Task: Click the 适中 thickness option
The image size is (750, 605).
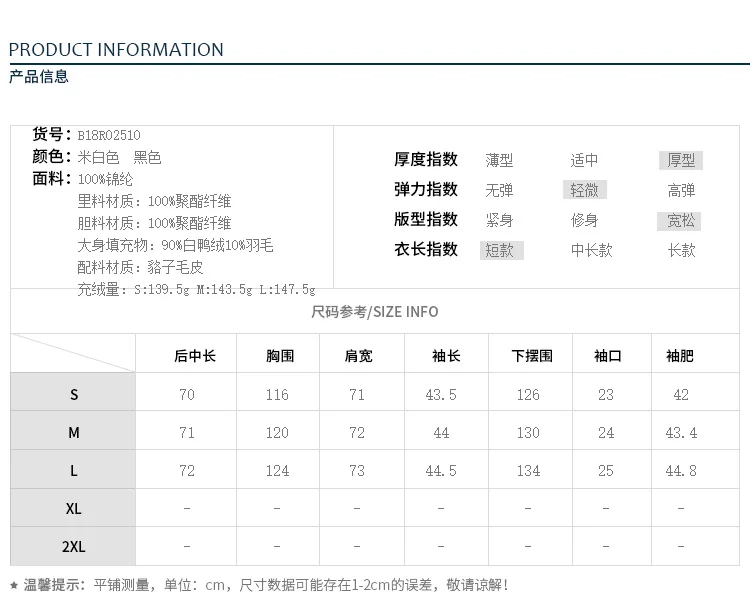Action: [584, 160]
